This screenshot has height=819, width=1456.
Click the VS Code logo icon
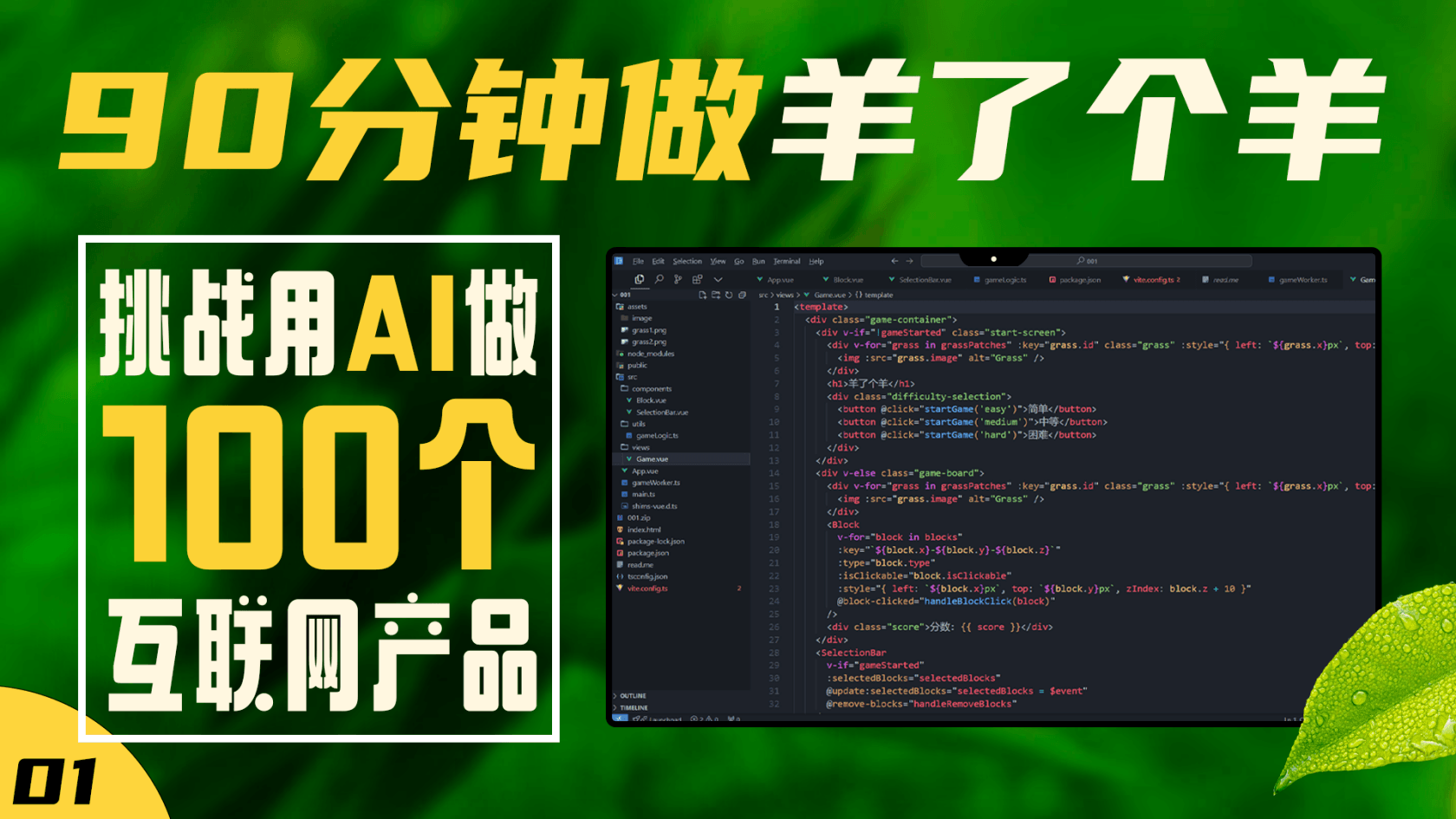pyautogui.click(x=619, y=261)
